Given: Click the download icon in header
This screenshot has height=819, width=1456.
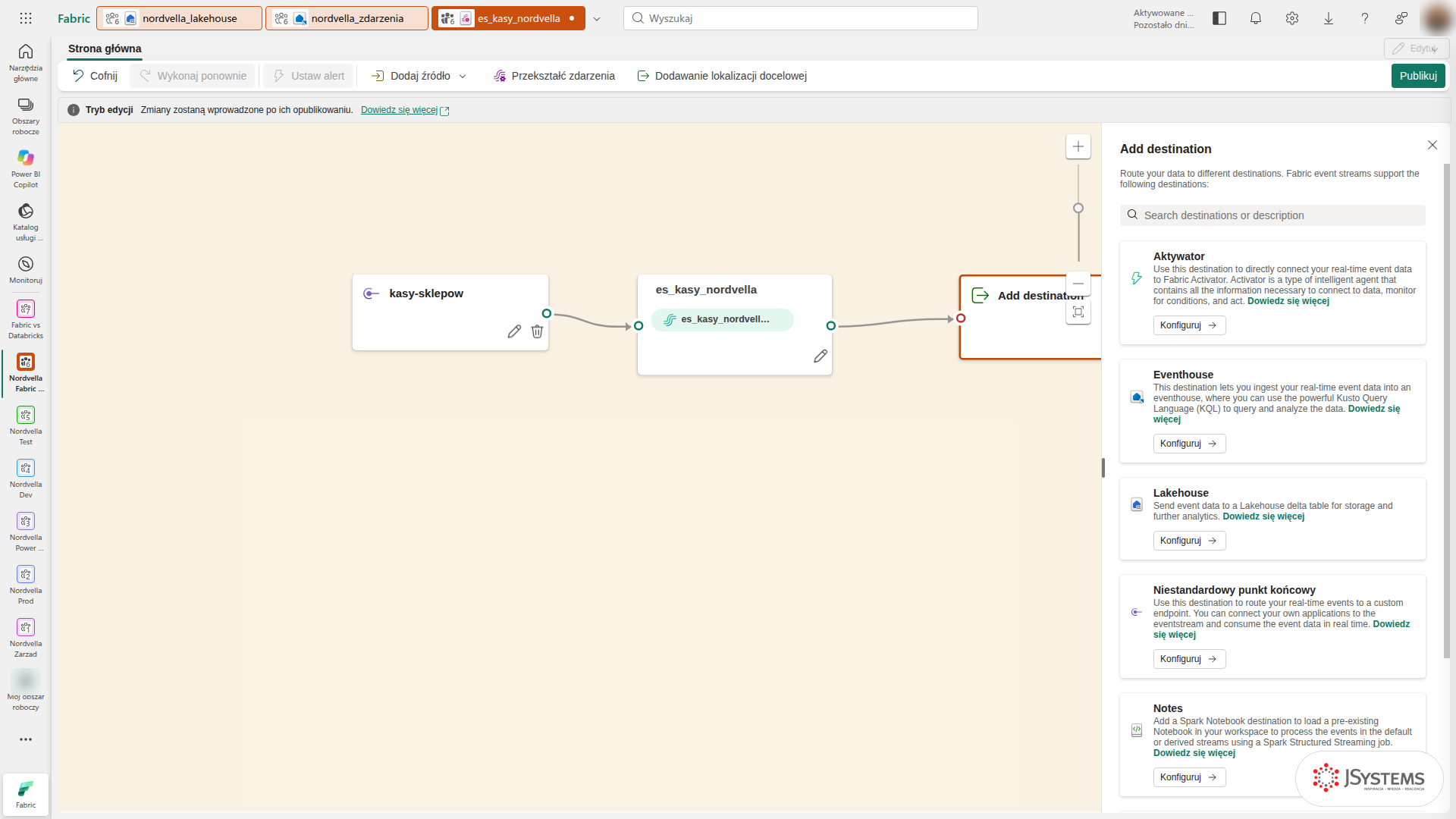Looking at the screenshot, I should [1329, 18].
